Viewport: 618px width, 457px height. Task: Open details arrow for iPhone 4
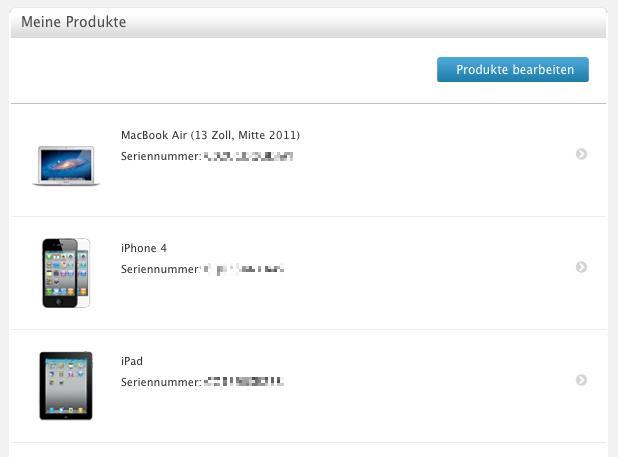pos(581,267)
